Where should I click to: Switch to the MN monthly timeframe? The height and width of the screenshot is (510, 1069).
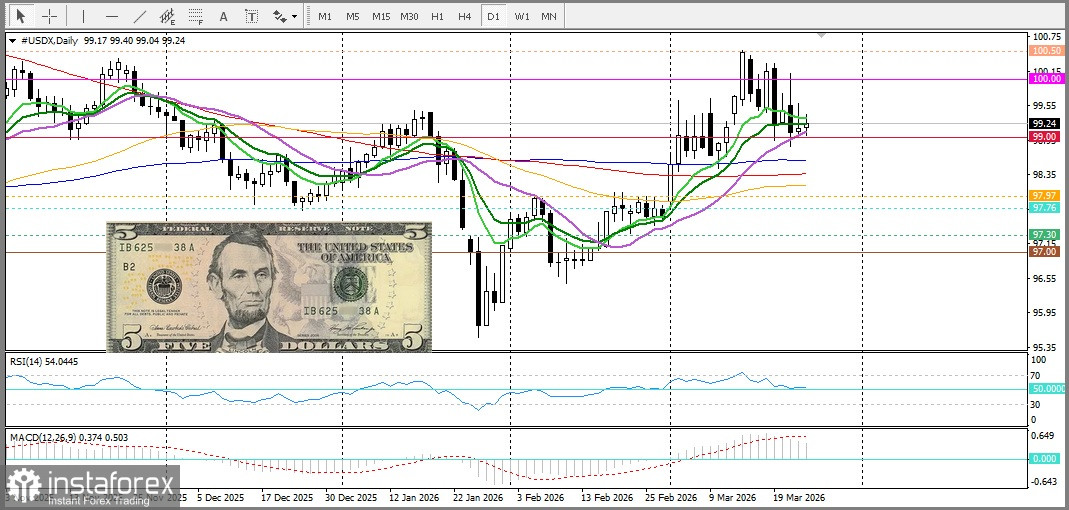(x=549, y=16)
